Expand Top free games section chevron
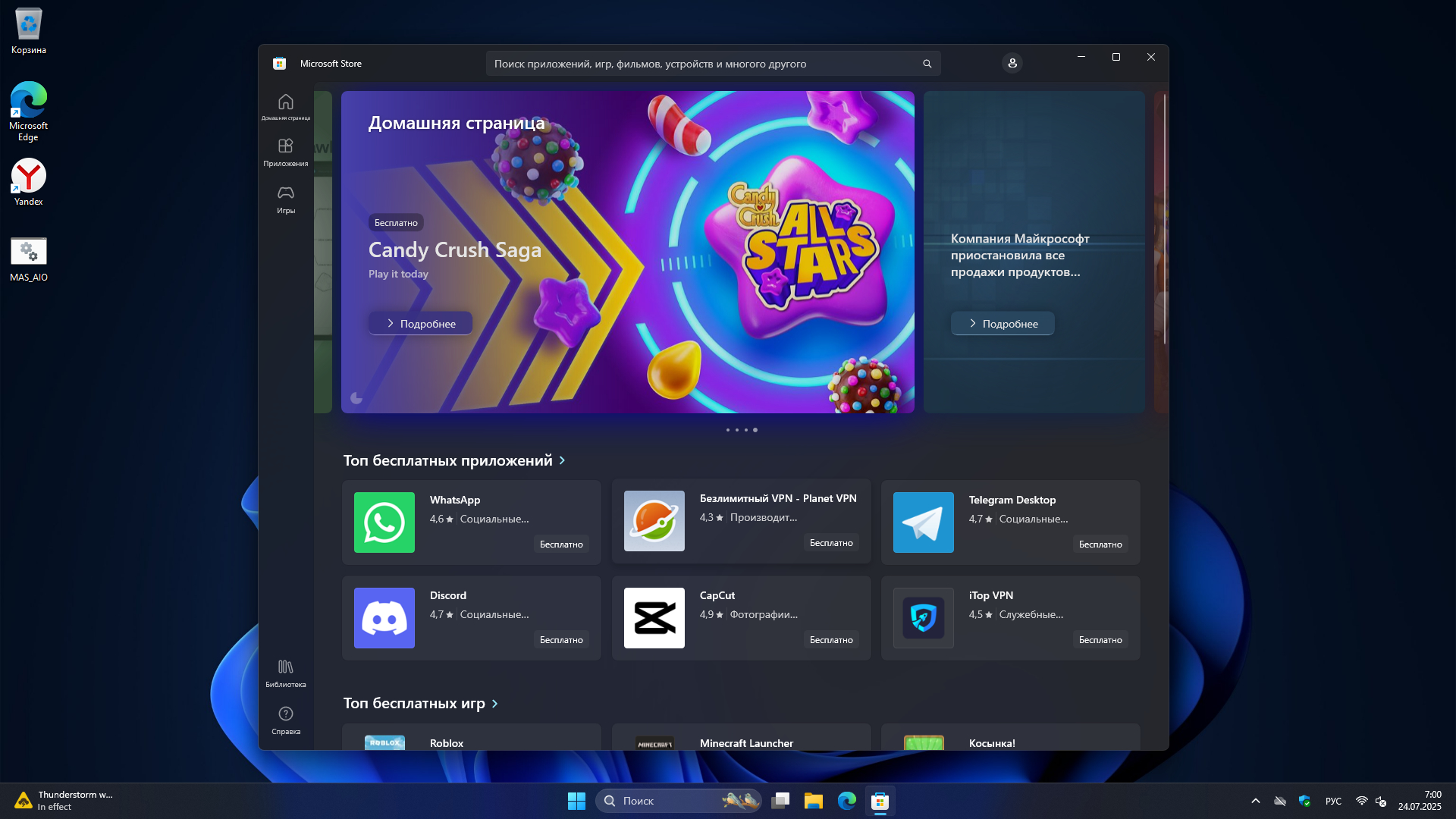Screen dimensions: 1456x819 (494, 704)
